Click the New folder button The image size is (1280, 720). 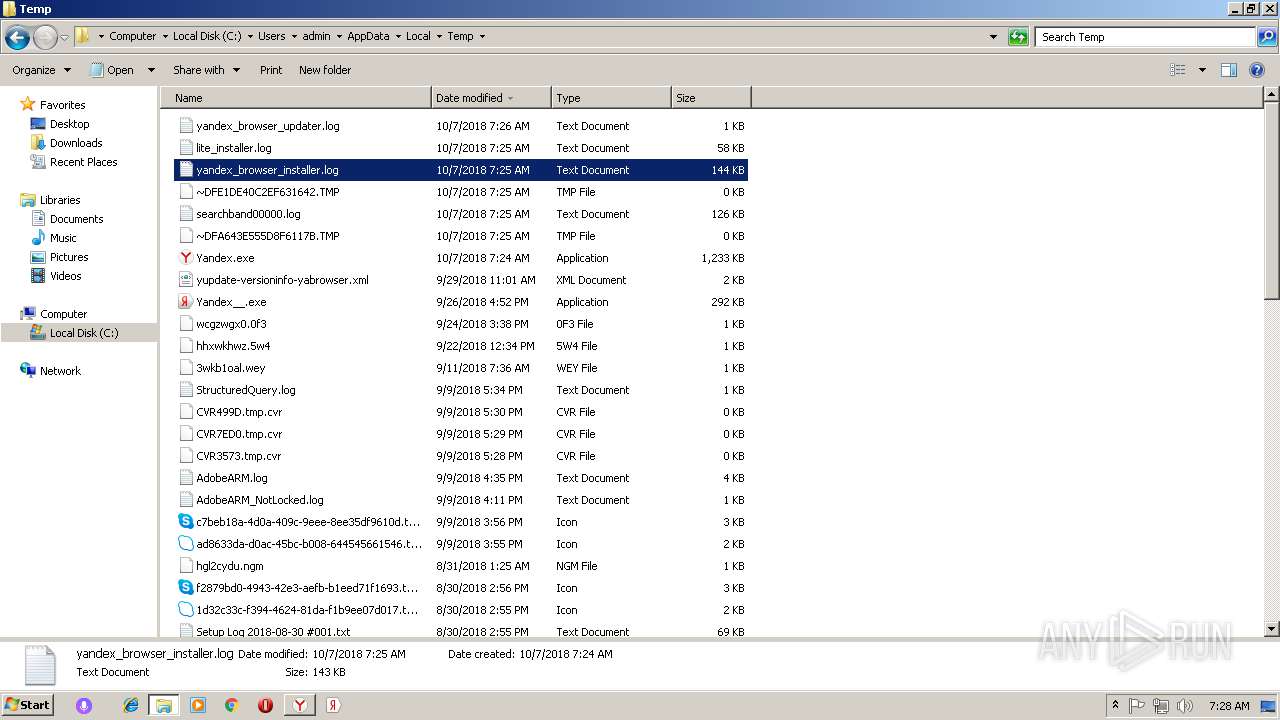click(x=324, y=70)
